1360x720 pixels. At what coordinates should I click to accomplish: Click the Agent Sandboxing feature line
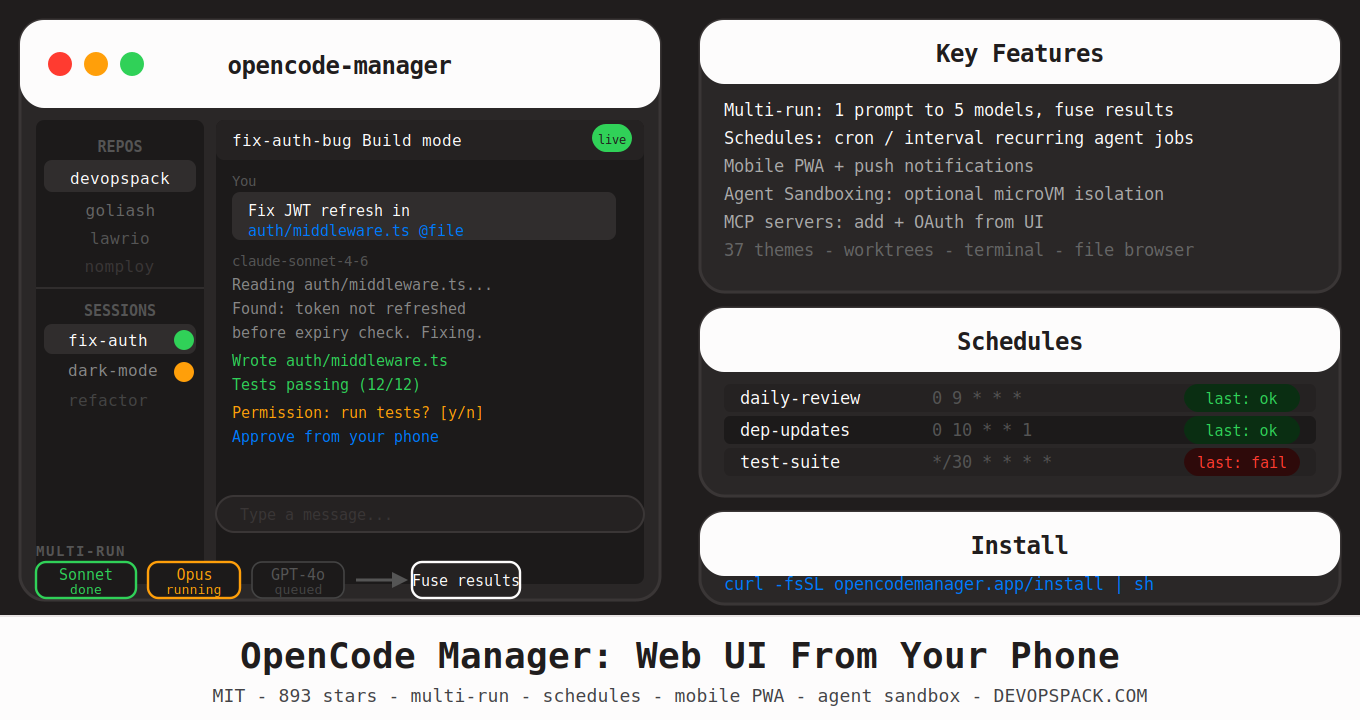(x=944, y=194)
